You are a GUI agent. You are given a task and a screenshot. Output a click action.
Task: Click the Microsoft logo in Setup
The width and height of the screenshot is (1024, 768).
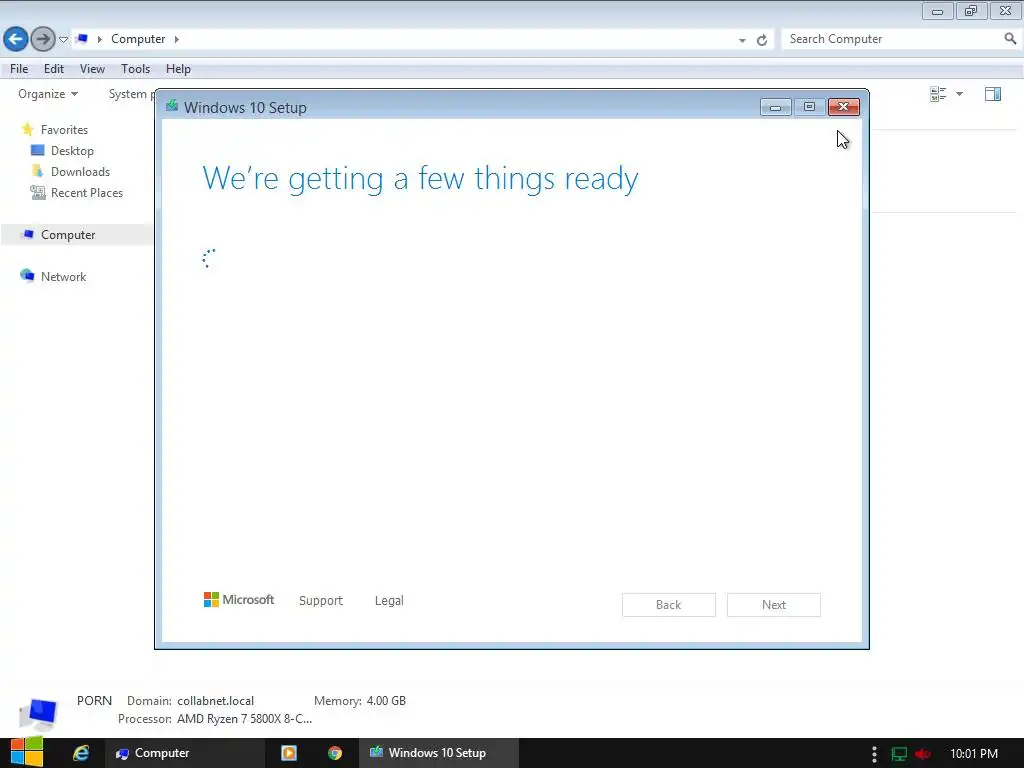pyautogui.click(x=239, y=600)
